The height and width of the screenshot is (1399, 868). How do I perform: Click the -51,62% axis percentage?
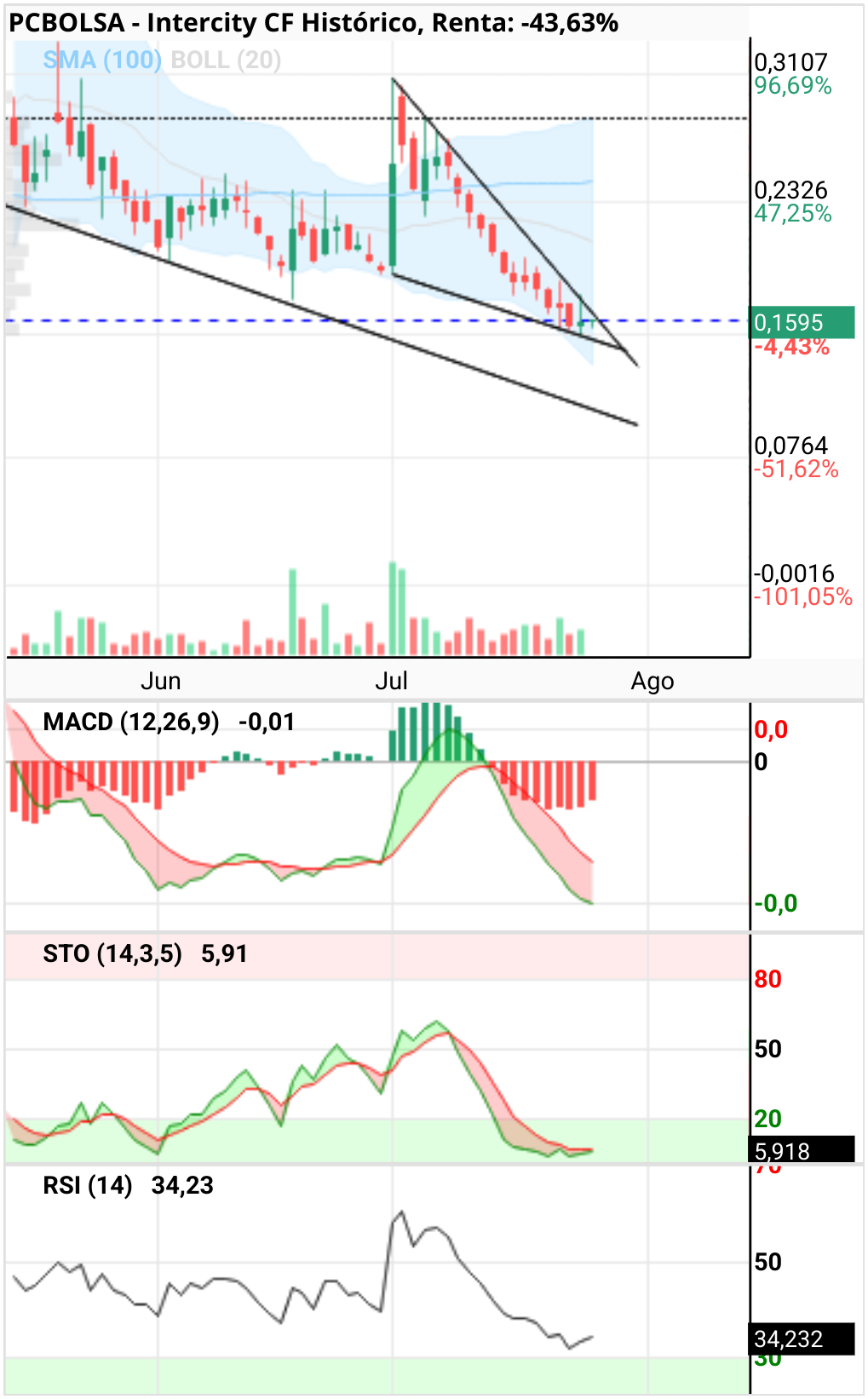click(x=796, y=469)
